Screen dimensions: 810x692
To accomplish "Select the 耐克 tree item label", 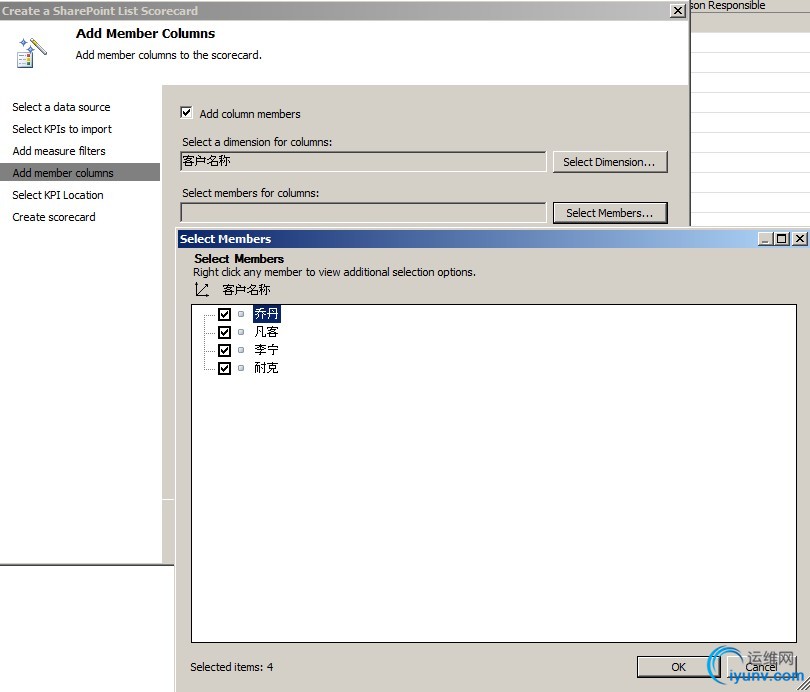I will (267, 368).
